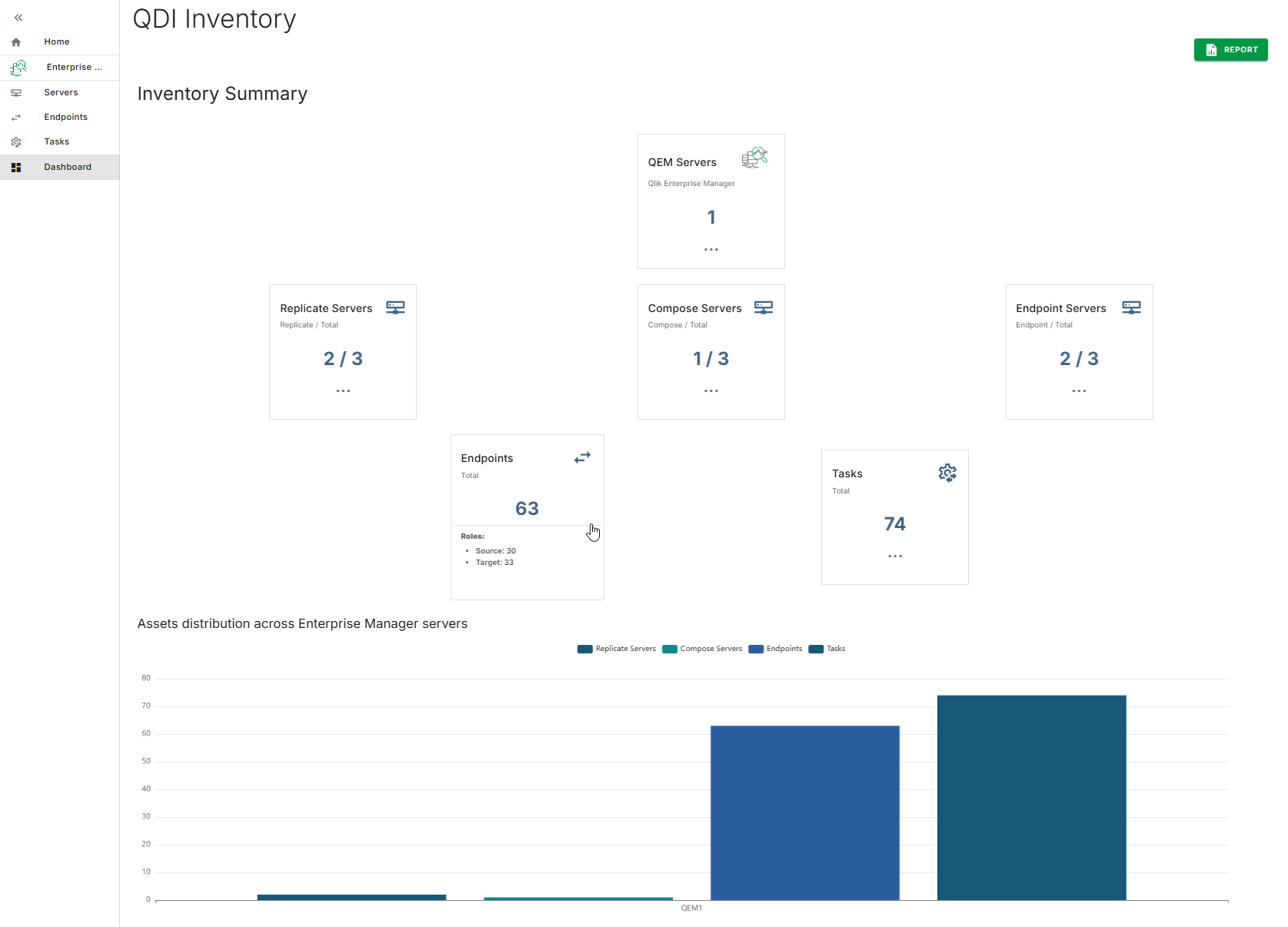Open the ellipsis menu on Tasks card

click(x=894, y=555)
